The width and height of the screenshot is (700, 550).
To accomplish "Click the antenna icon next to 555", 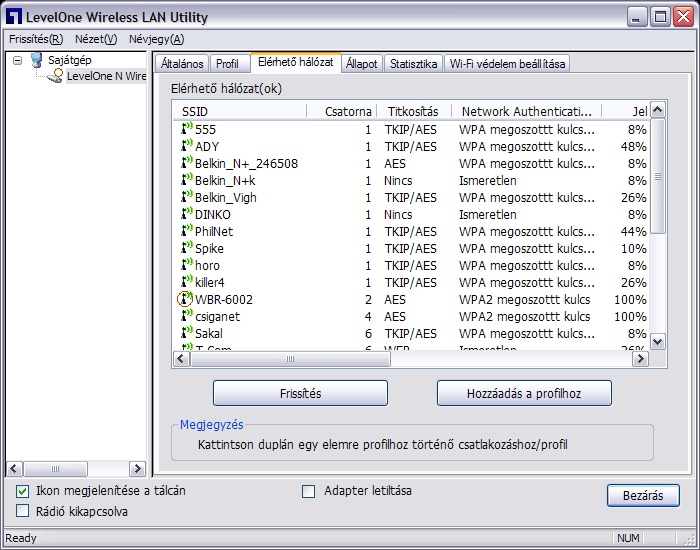I will (187, 129).
